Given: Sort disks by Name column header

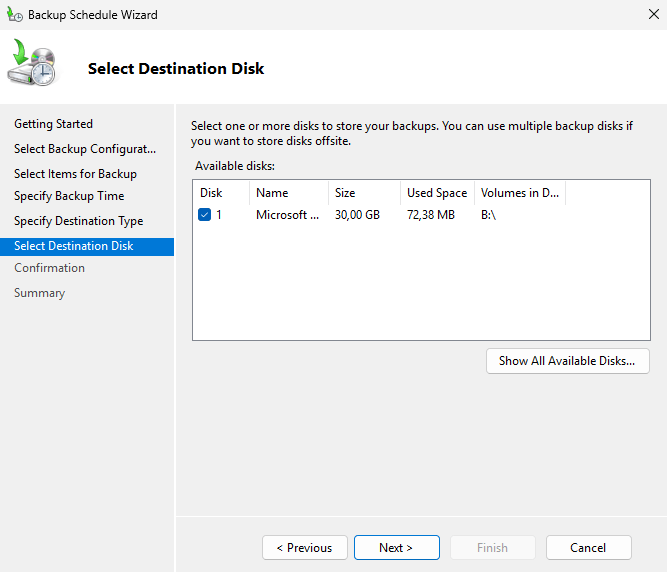Looking at the screenshot, I should click(272, 193).
